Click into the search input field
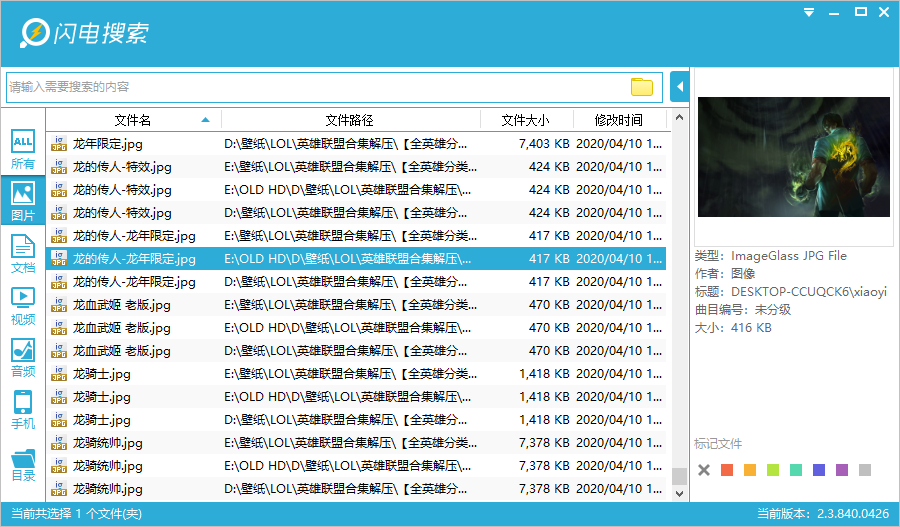Image resolution: width=900 pixels, height=527 pixels. pyautogui.click(x=315, y=87)
